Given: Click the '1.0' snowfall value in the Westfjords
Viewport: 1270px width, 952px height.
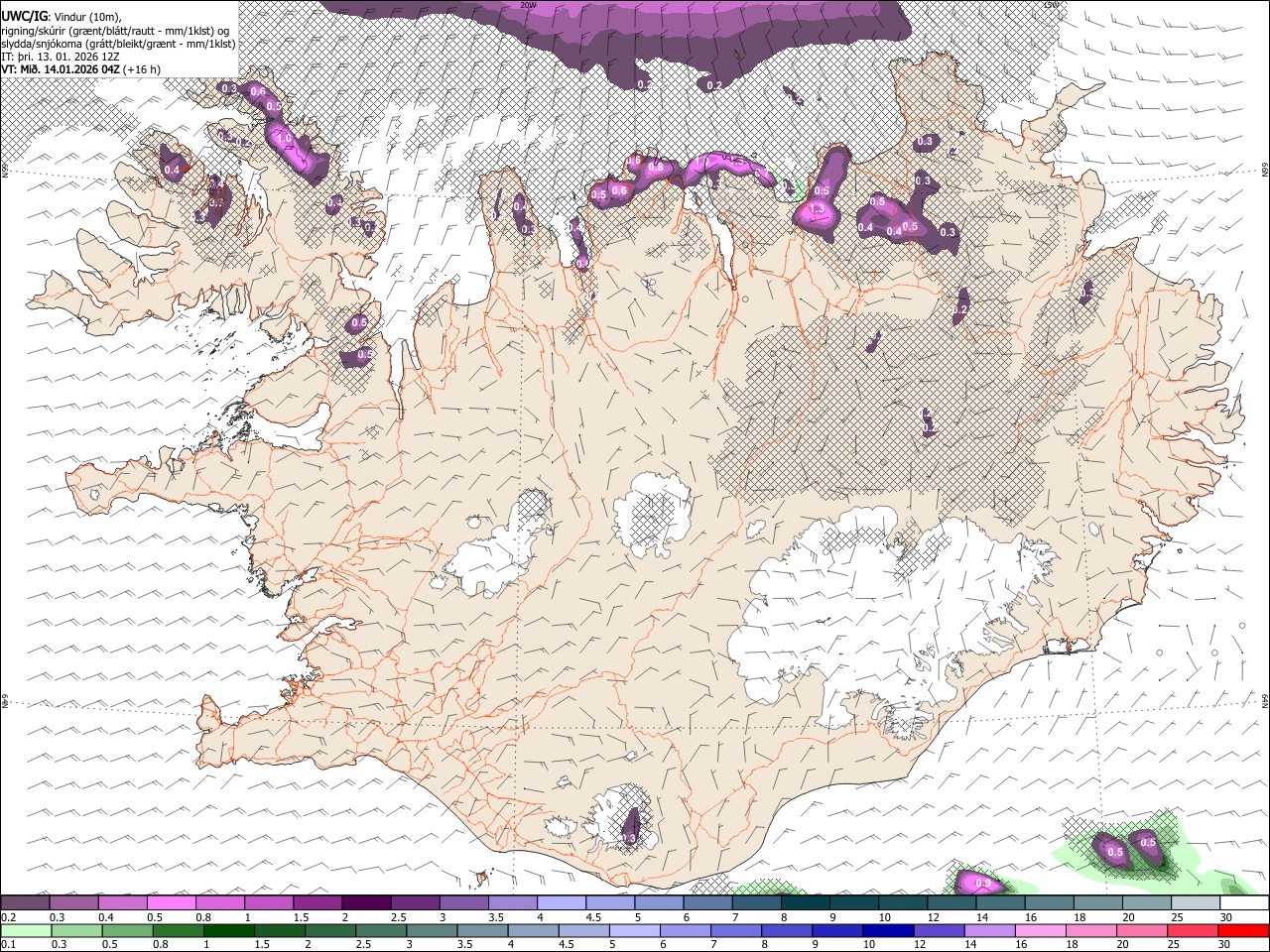Looking at the screenshot, I should 285,138.
